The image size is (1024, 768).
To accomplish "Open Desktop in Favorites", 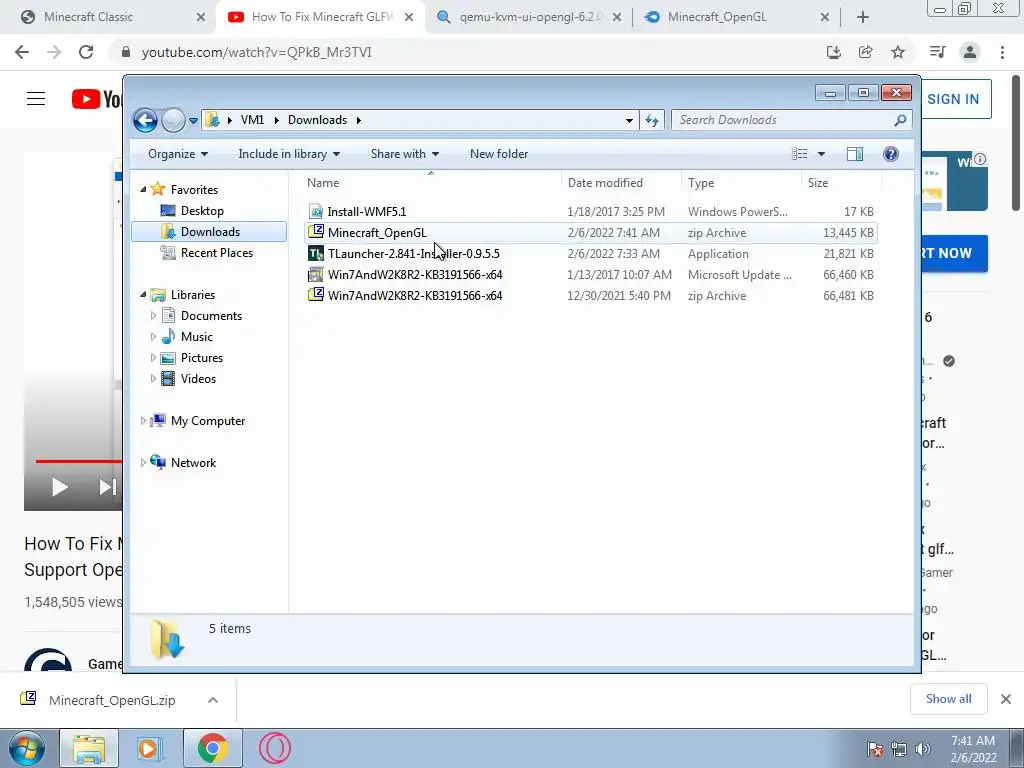I will tap(202, 211).
